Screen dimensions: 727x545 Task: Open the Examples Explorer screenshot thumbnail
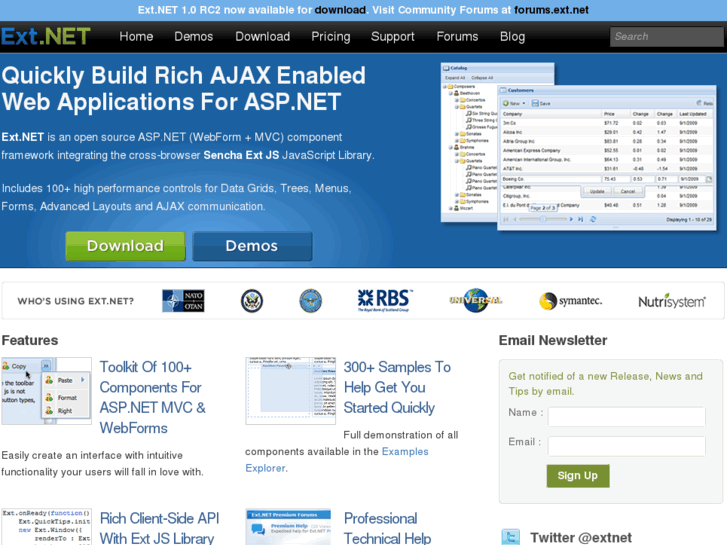290,391
